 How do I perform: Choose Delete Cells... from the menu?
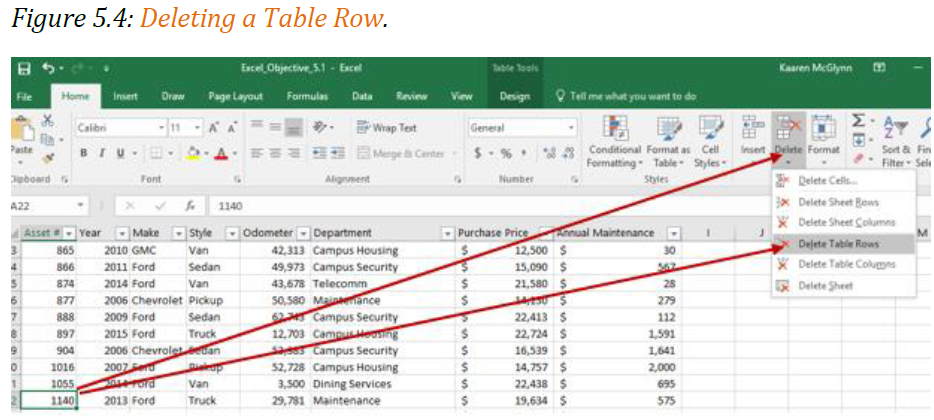843,181
